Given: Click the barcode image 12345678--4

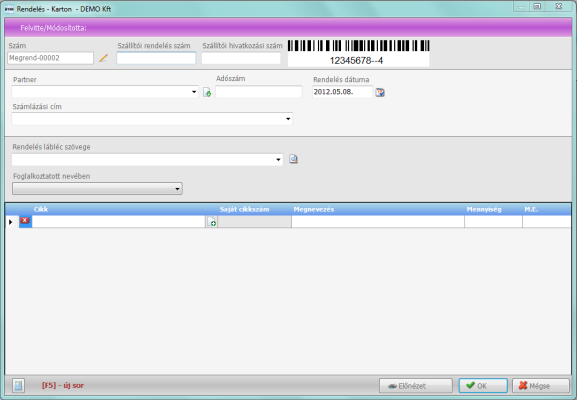Looking at the screenshot, I should [x=358, y=53].
